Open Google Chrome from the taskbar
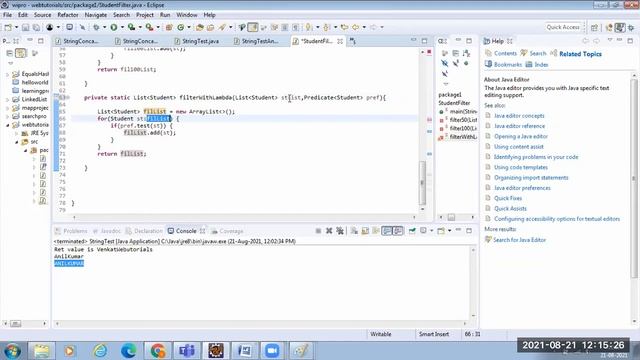This screenshot has width=640, height=360. 158,351
